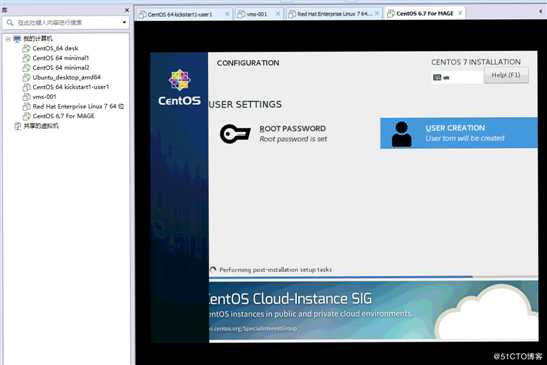Open the User Creation person icon

402,134
